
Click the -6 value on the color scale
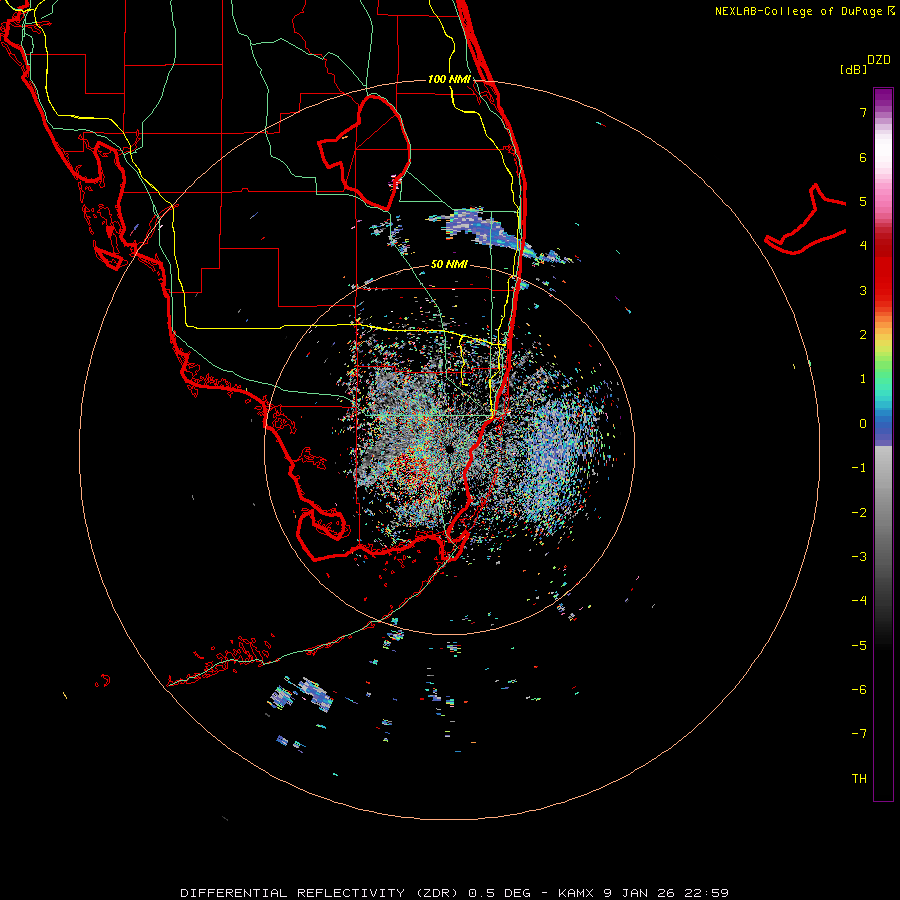[859, 690]
